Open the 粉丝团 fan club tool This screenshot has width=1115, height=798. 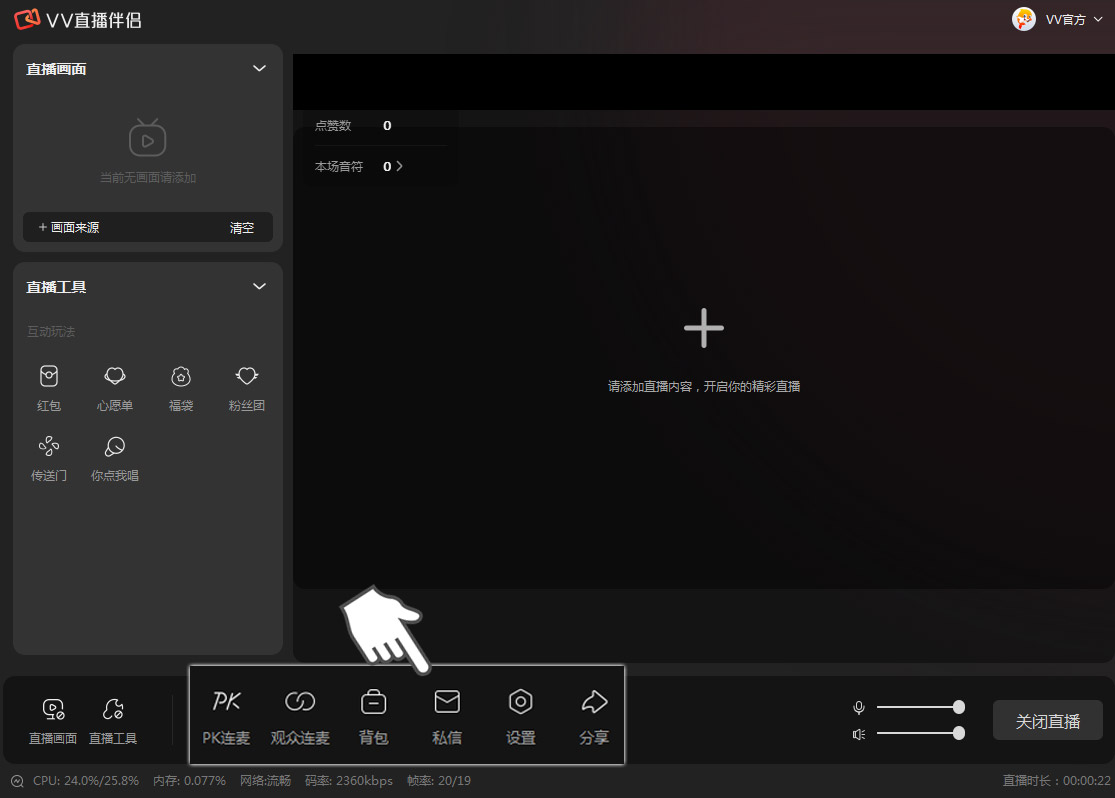coord(247,386)
